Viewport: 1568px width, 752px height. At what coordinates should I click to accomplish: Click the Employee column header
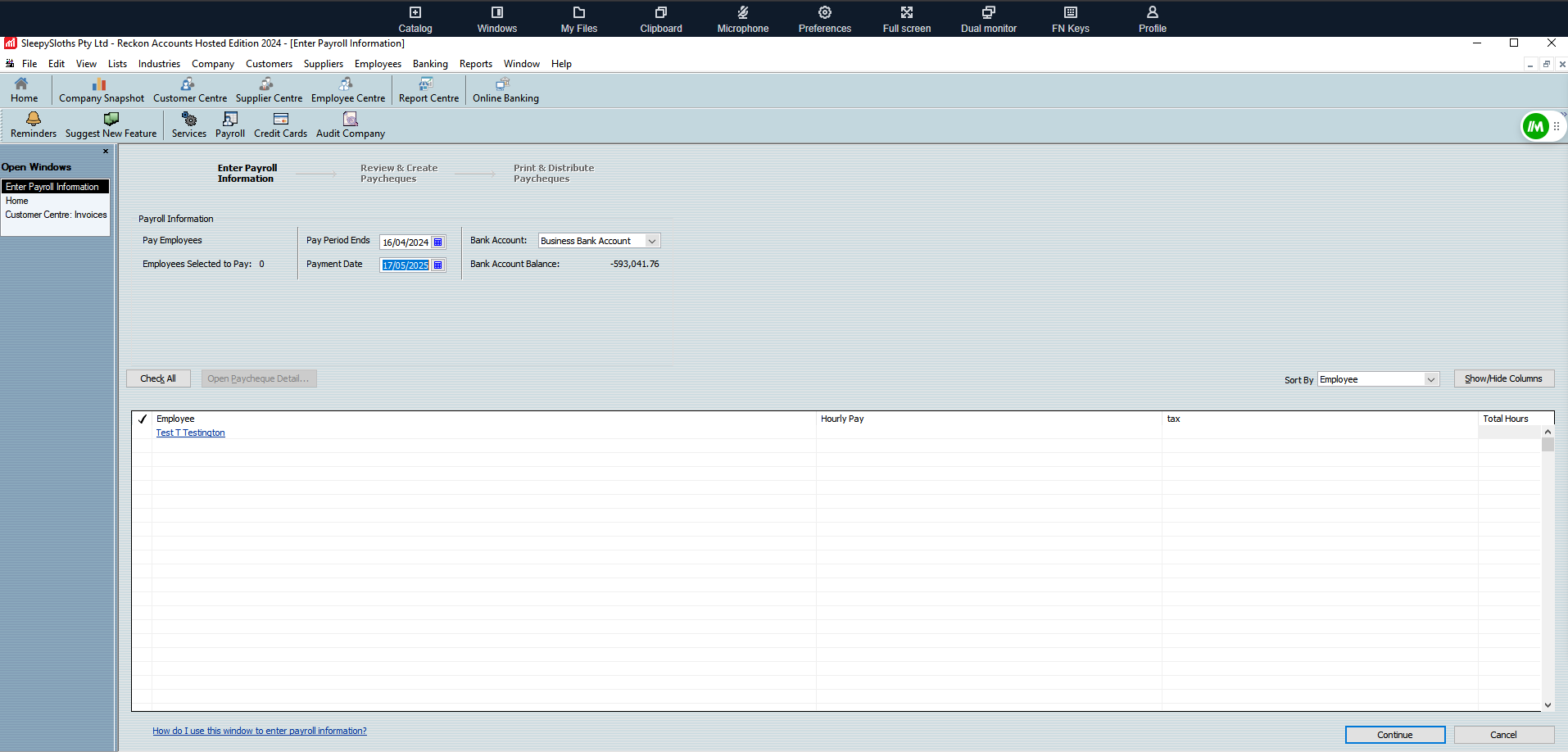pos(484,419)
